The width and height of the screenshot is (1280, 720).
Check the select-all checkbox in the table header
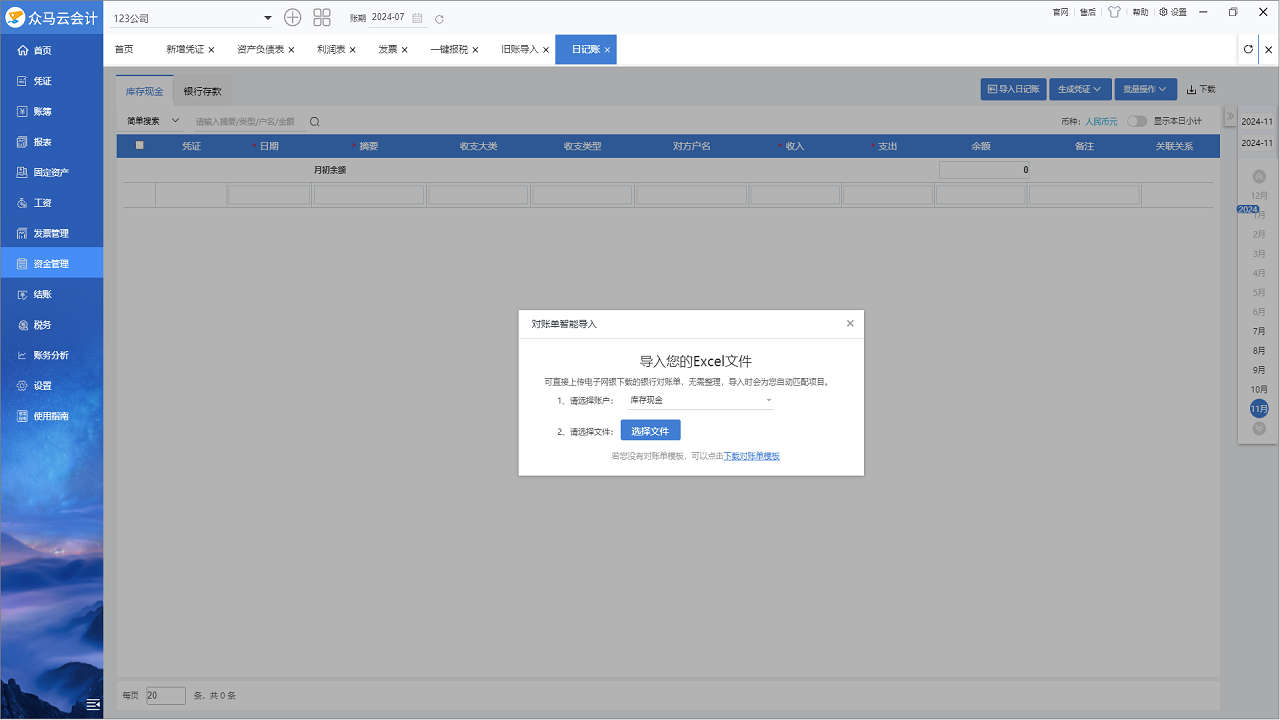[x=139, y=145]
